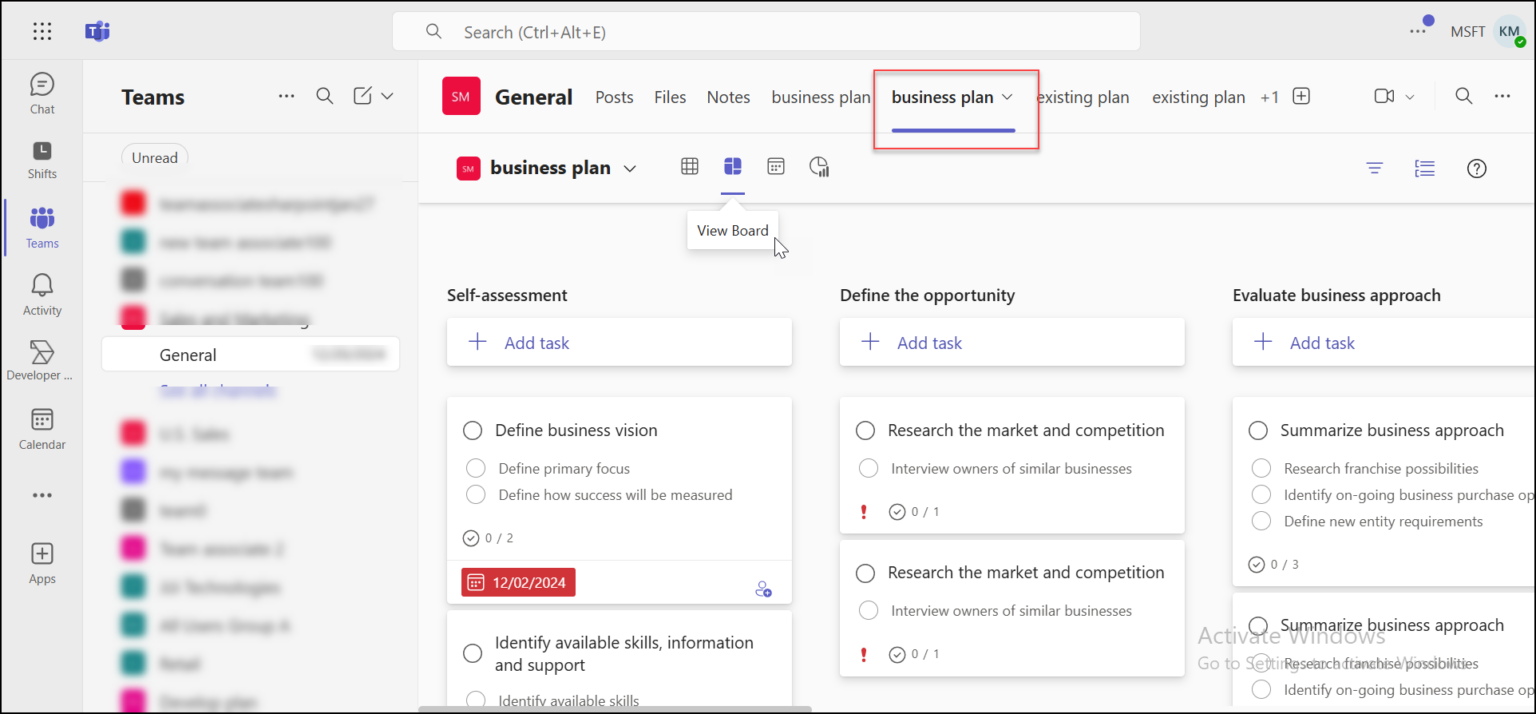Expand the compose new message chevron in Teams panel
The image size is (1536, 714).
(389, 95)
